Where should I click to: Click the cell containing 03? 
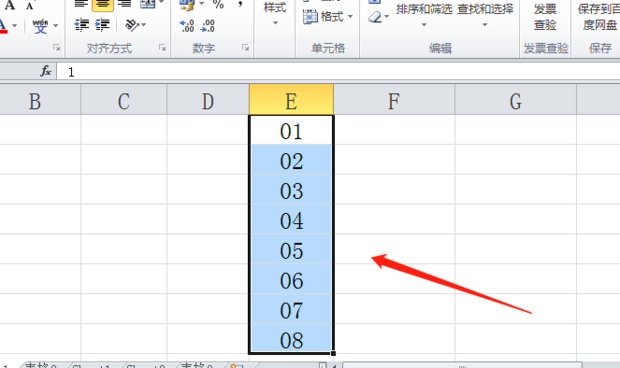[291, 190]
